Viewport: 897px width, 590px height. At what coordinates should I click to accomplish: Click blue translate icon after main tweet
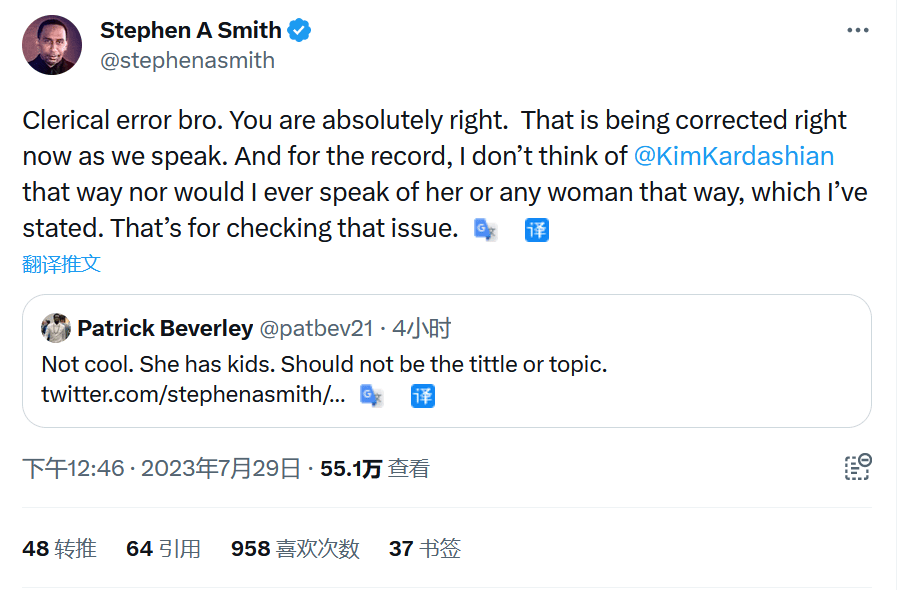(537, 229)
